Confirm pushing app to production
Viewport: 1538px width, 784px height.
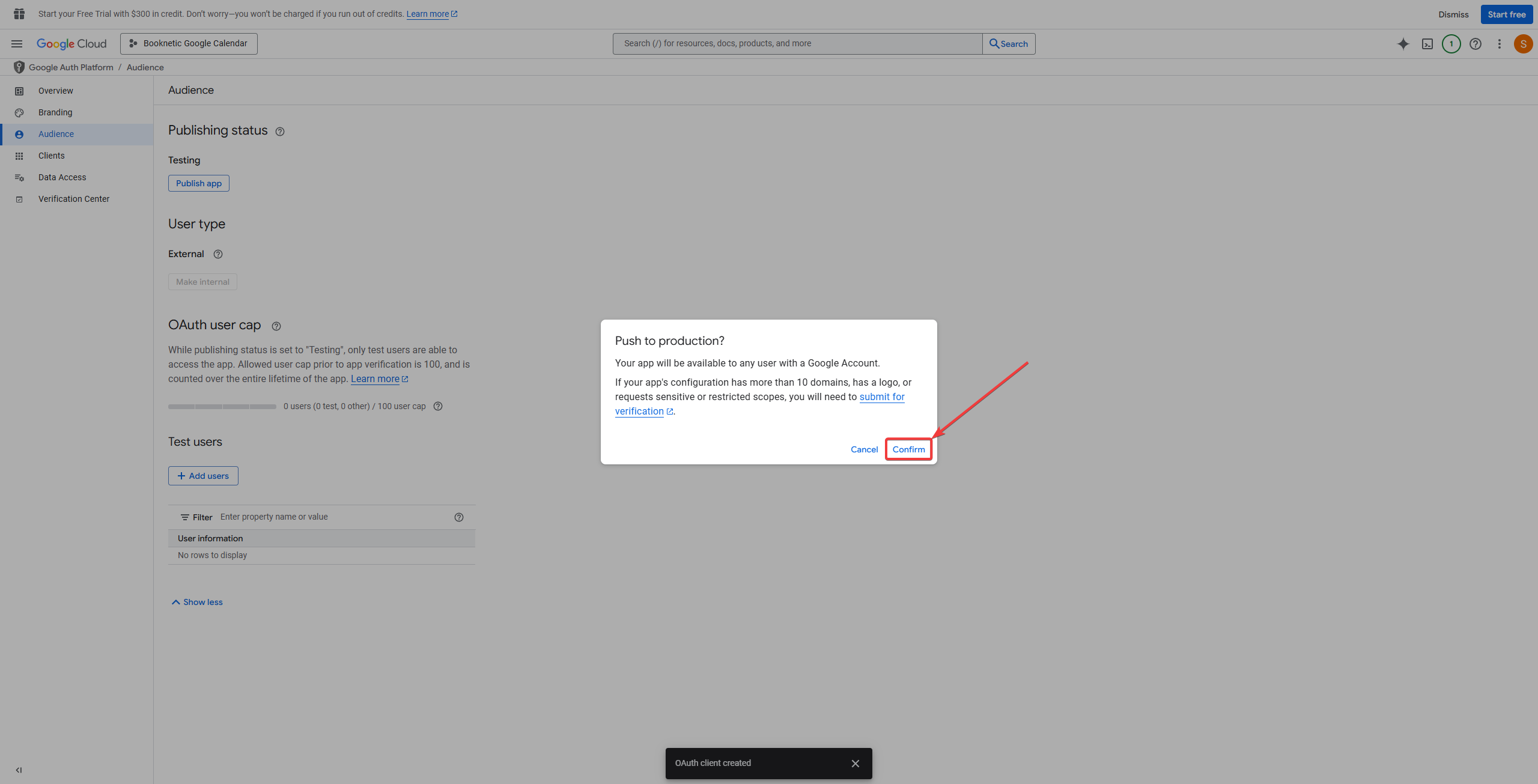(908, 449)
